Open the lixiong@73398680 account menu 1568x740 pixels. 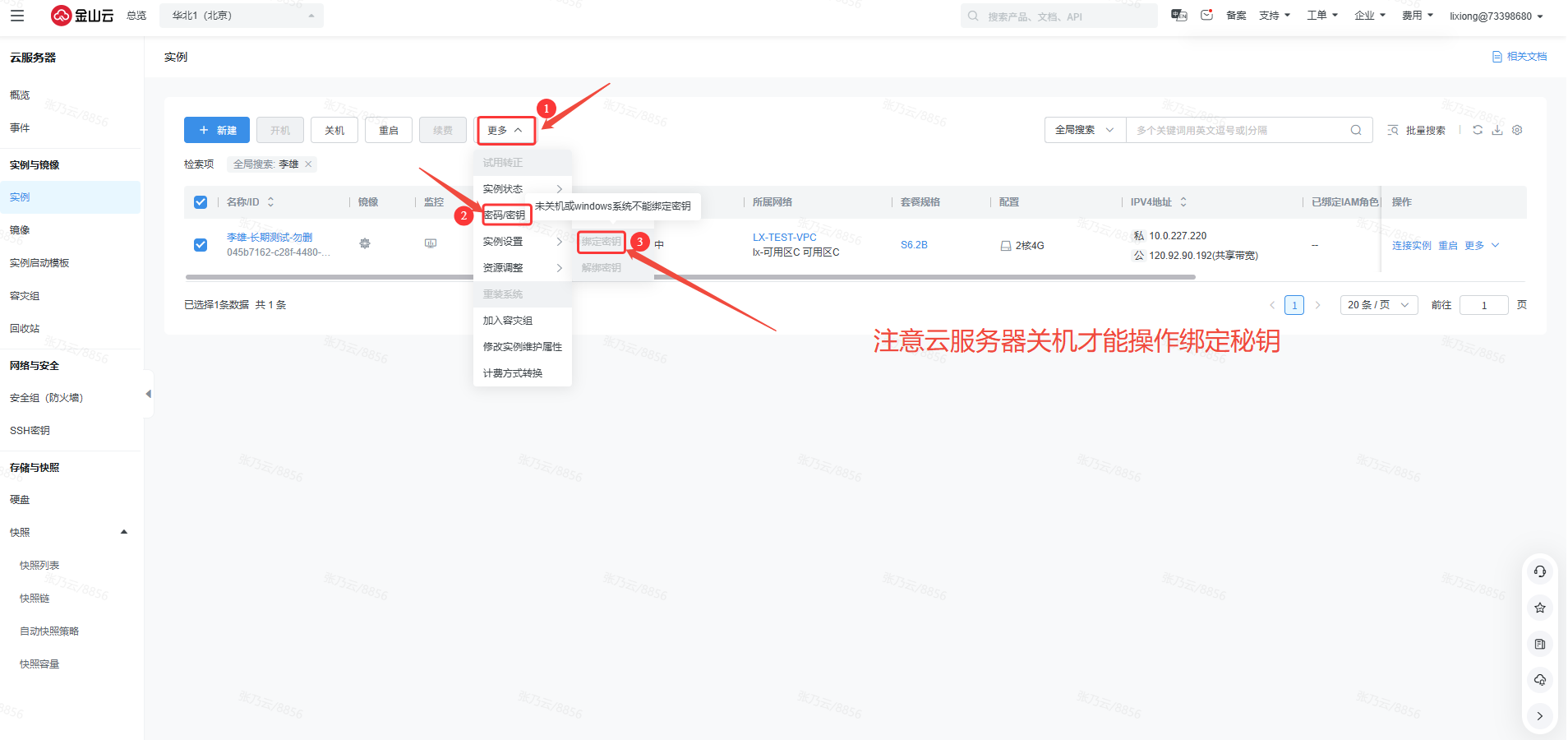click(x=1497, y=16)
